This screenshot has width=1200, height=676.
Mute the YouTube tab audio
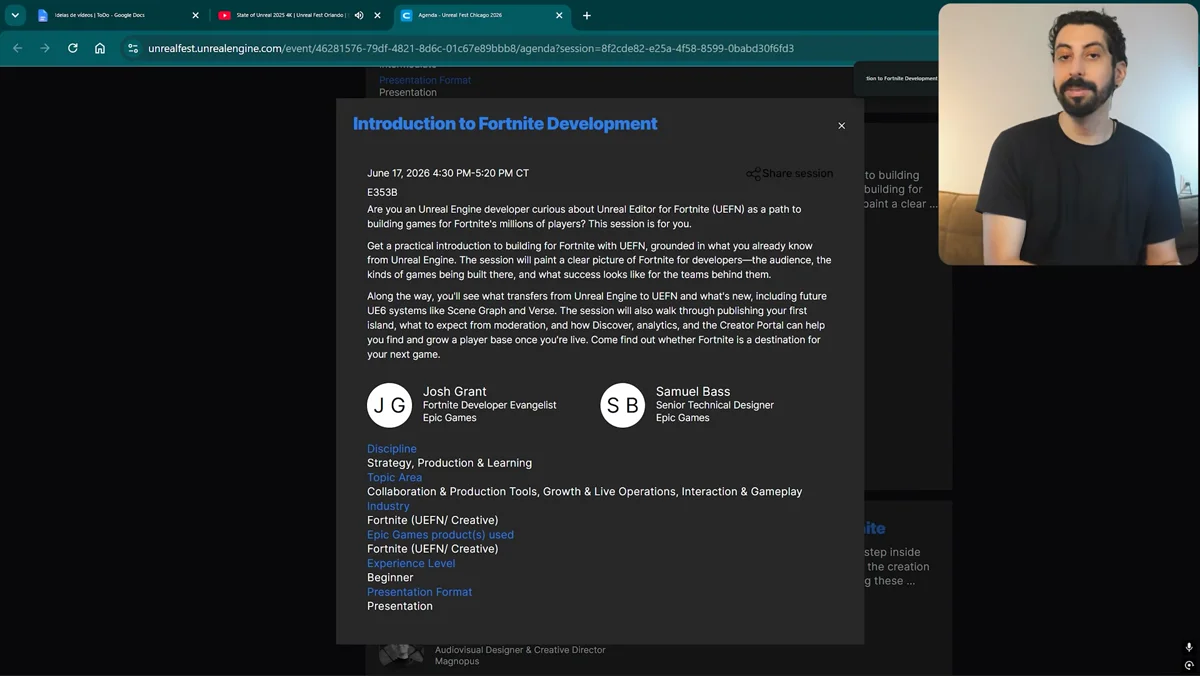(x=359, y=15)
